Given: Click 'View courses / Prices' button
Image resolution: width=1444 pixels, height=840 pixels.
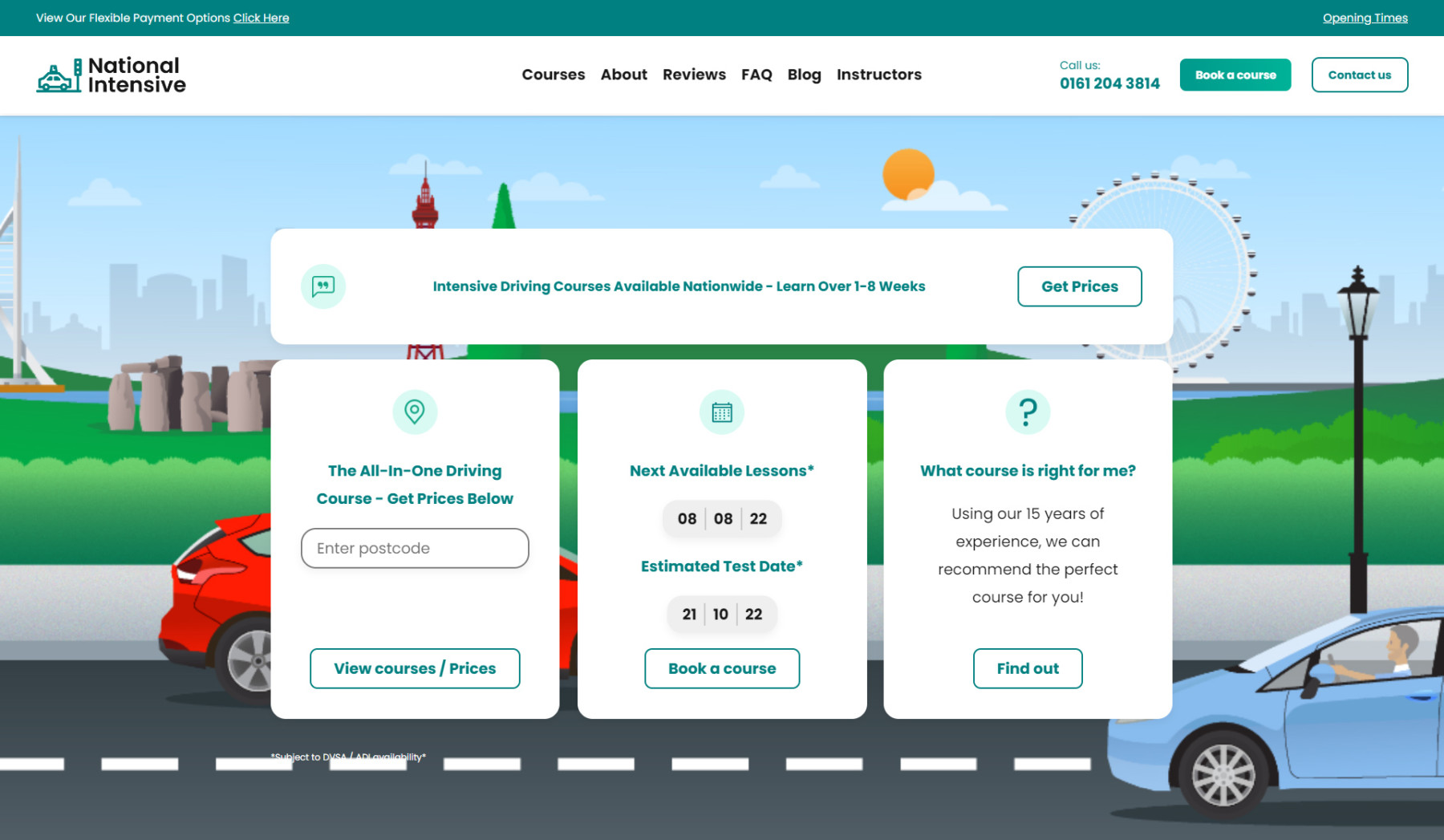Looking at the screenshot, I should point(415,668).
